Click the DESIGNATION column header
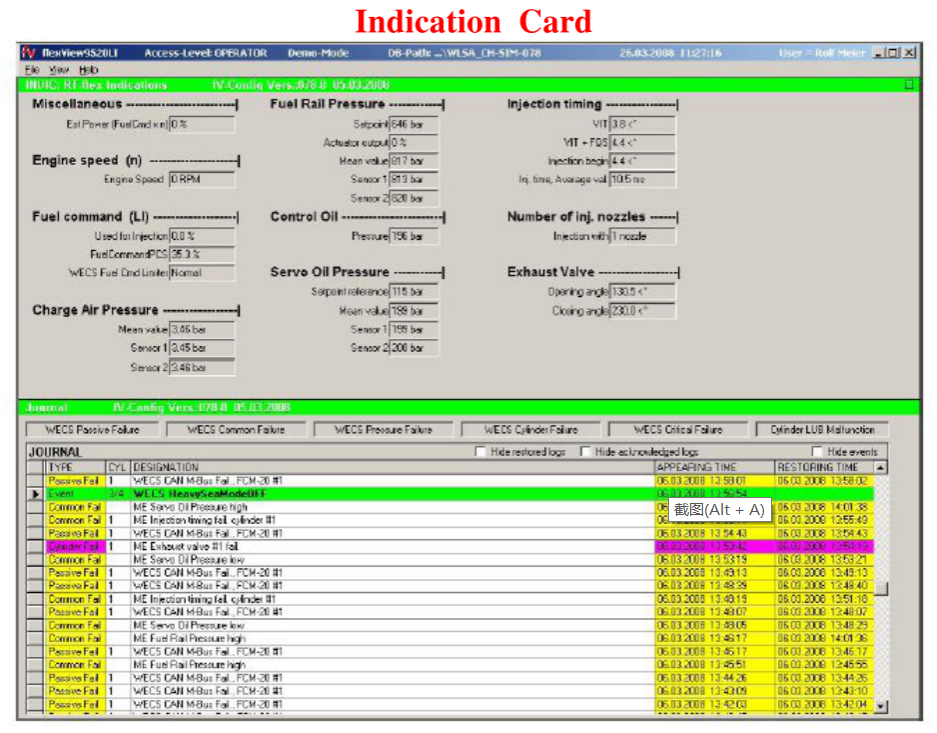Image resolution: width=937 pixels, height=733 pixels. tap(392, 467)
